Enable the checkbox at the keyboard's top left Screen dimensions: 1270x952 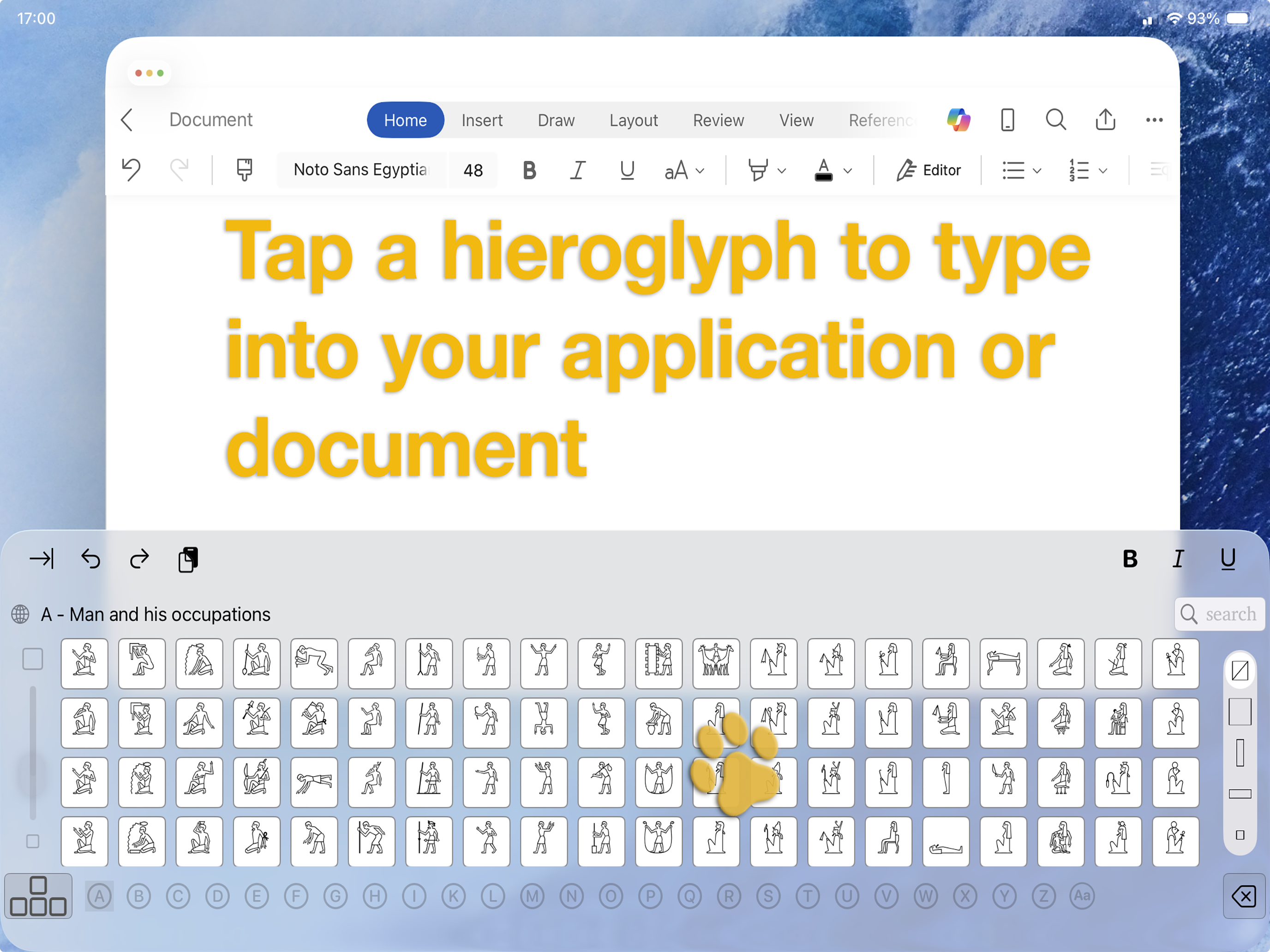(32, 659)
